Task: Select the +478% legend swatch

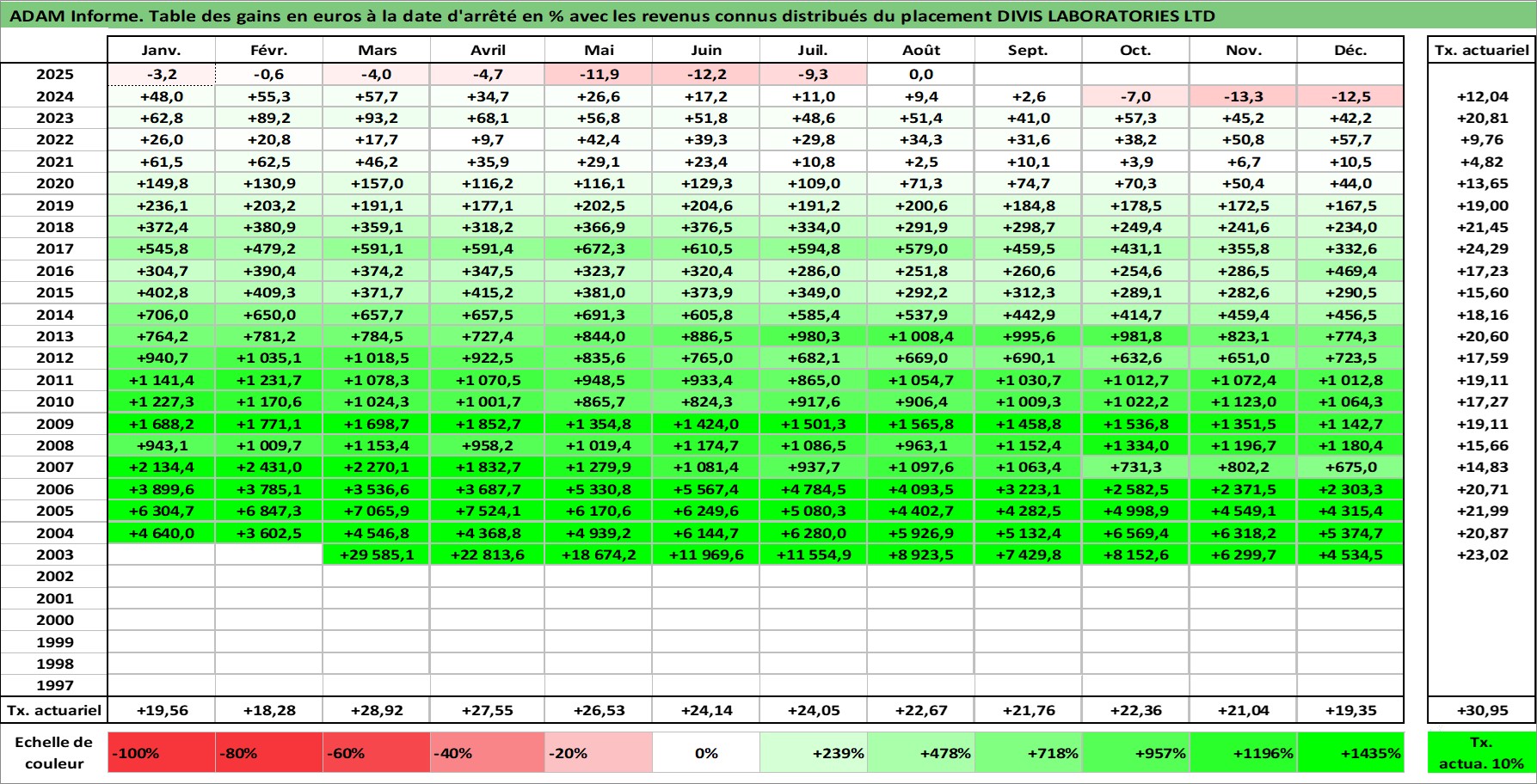Action: pos(920,753)
